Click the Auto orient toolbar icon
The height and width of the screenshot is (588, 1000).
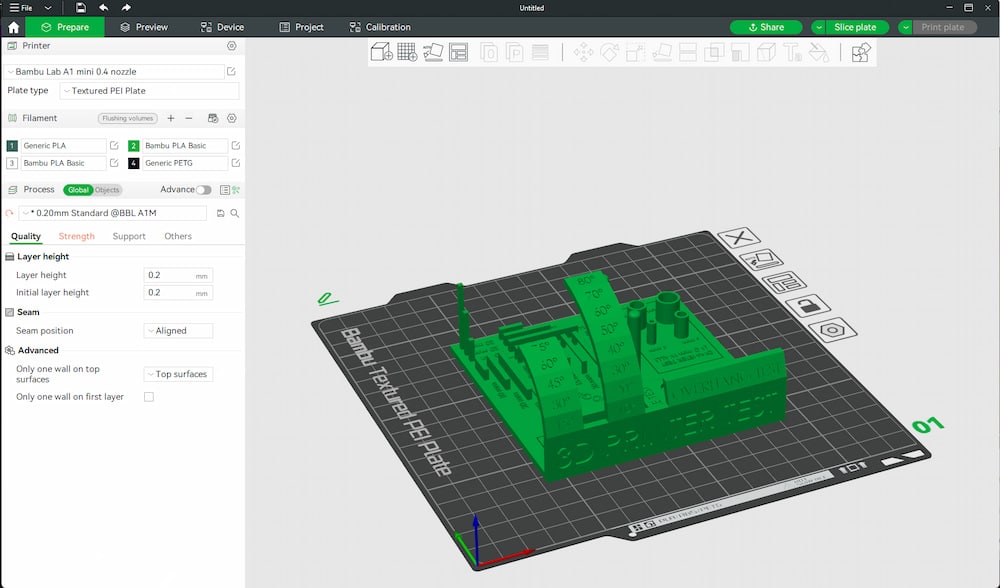433,52
